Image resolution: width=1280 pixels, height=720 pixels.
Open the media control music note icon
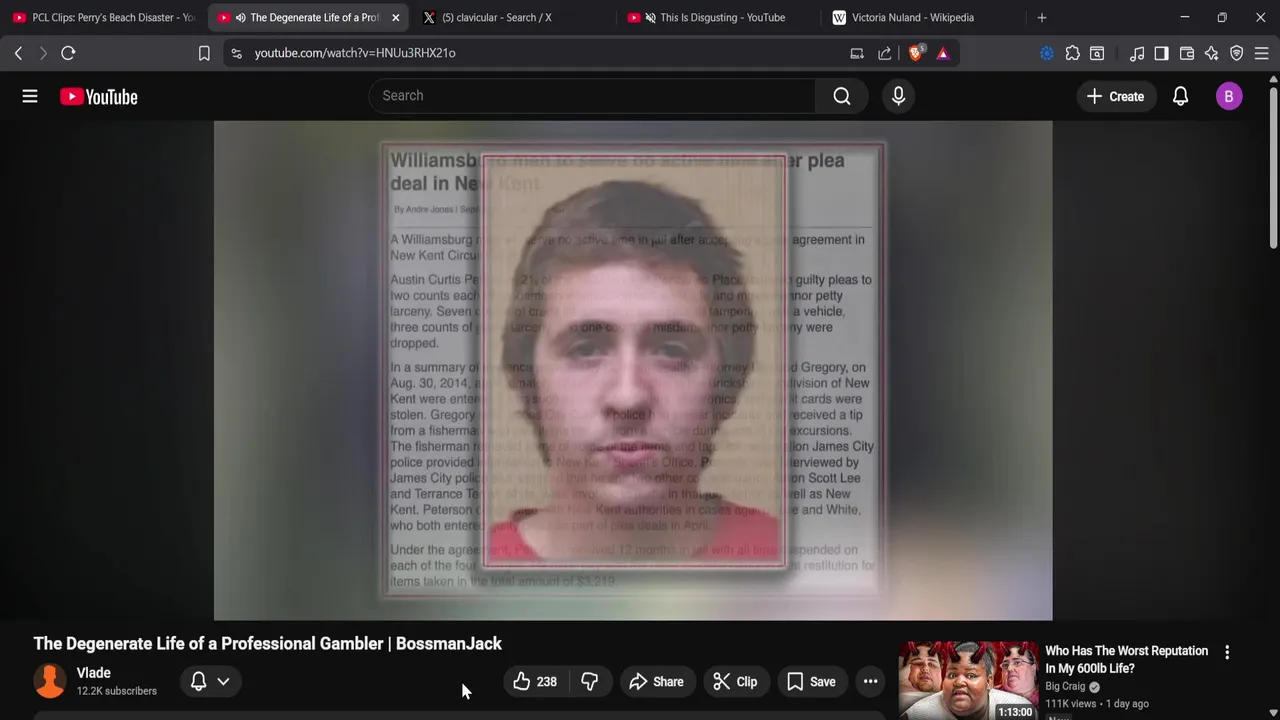tap(1137, 53)
